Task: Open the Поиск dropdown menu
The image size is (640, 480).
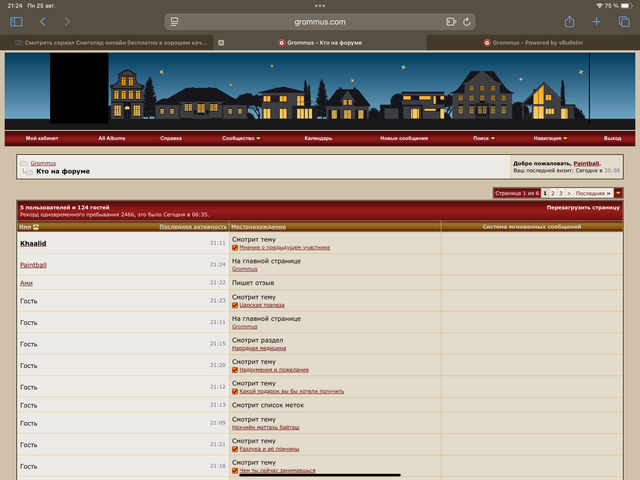Action: coord(484,138)
